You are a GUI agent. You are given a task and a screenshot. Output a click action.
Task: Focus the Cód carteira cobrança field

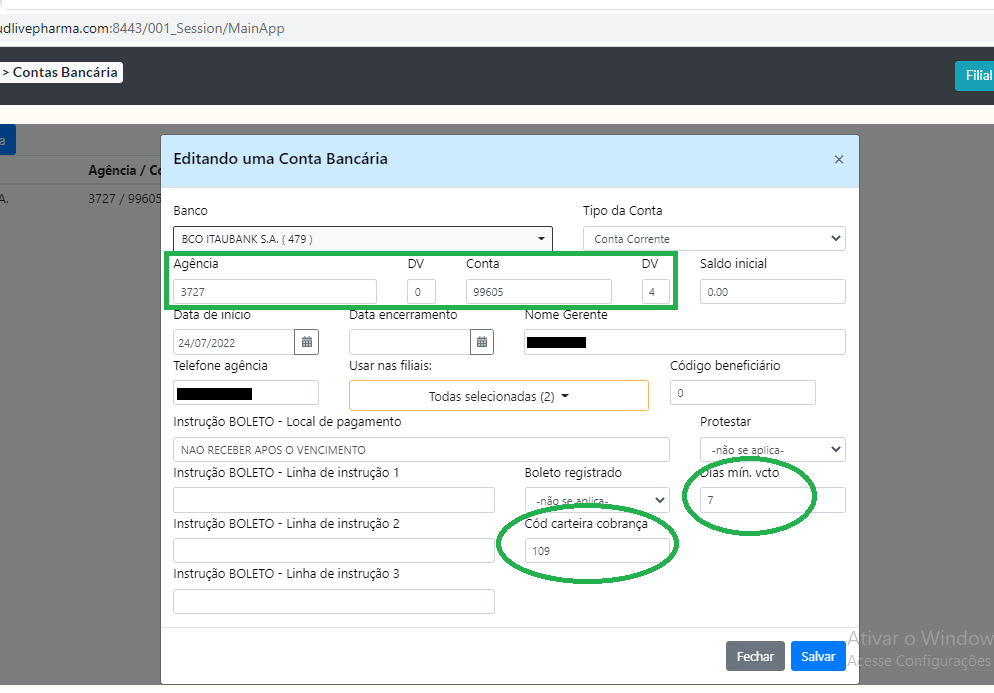pyautogui.click(x=597, y=551)
